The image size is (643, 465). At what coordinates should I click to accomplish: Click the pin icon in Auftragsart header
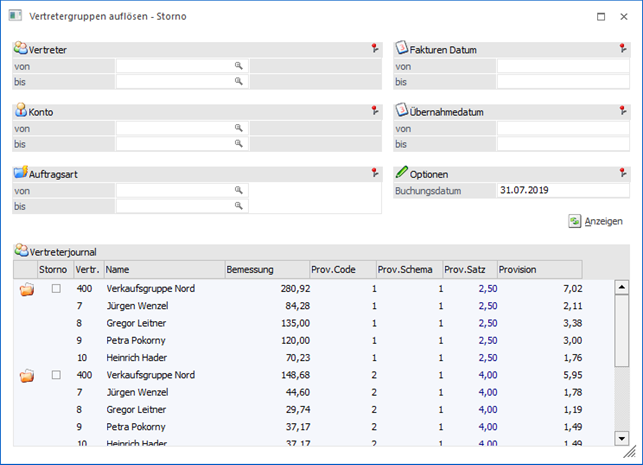374,173
